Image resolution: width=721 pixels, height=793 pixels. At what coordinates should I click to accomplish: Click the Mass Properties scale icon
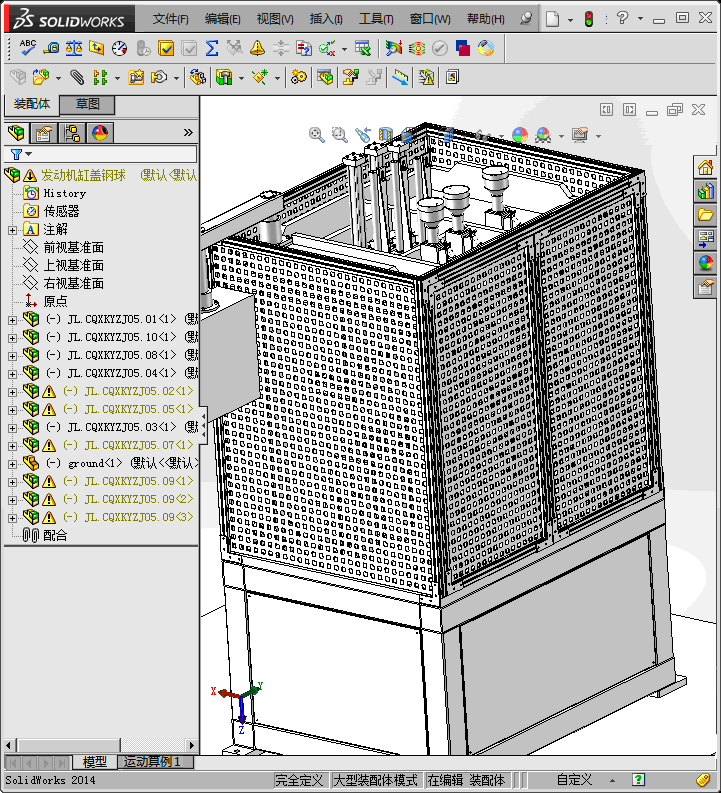click(x=74, y=47)
